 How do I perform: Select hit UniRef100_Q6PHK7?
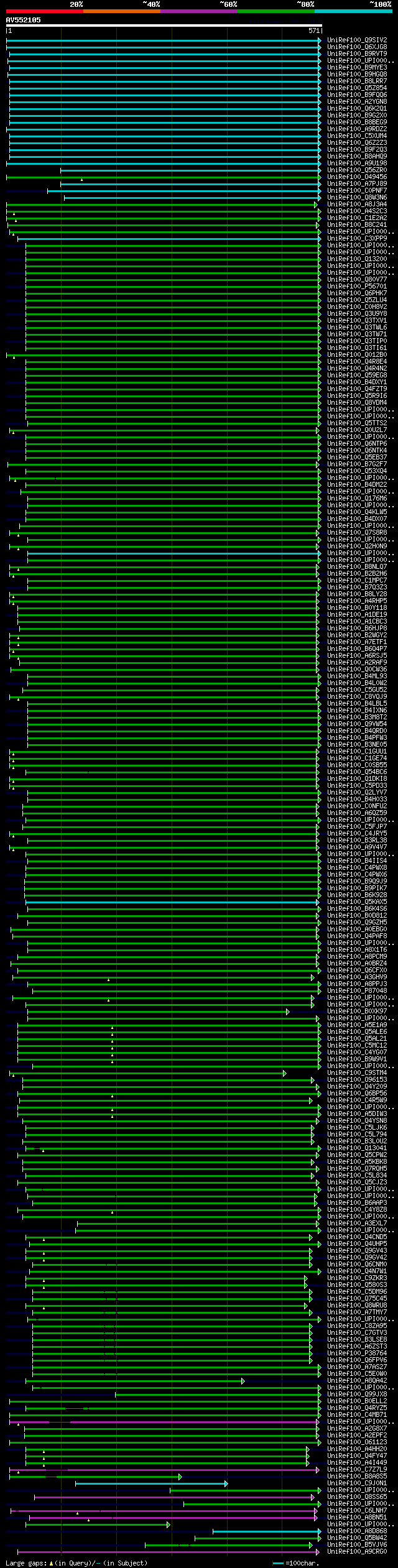(x=357, y=293)
